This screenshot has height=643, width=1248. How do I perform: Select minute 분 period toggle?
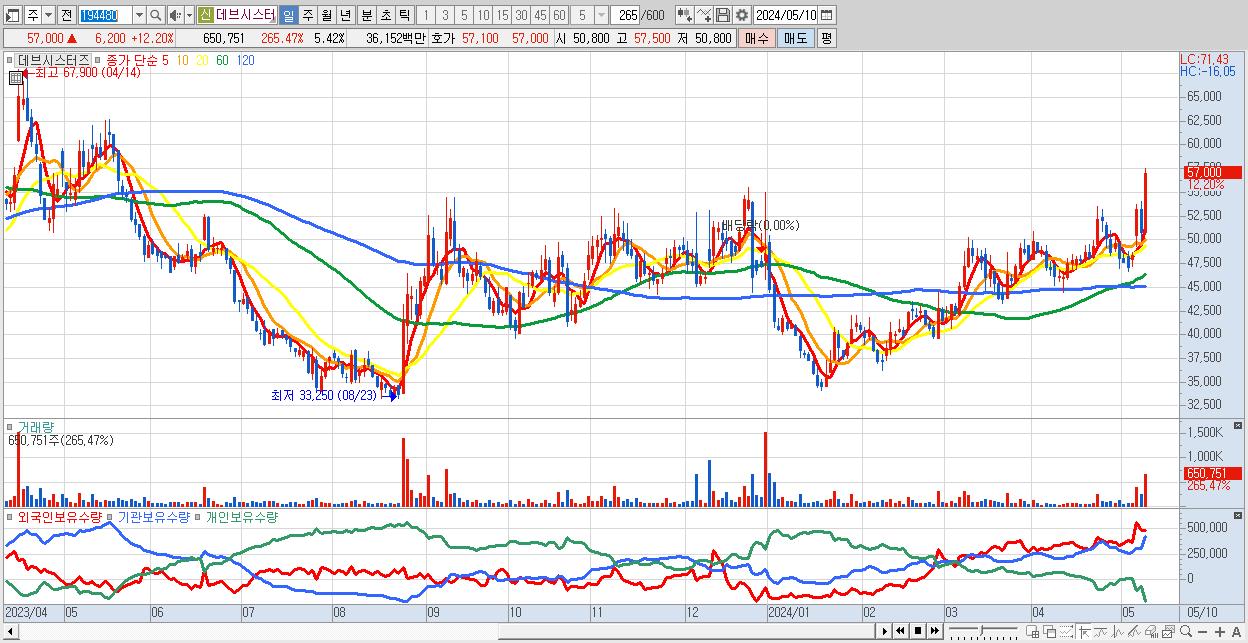pos(367,15)
